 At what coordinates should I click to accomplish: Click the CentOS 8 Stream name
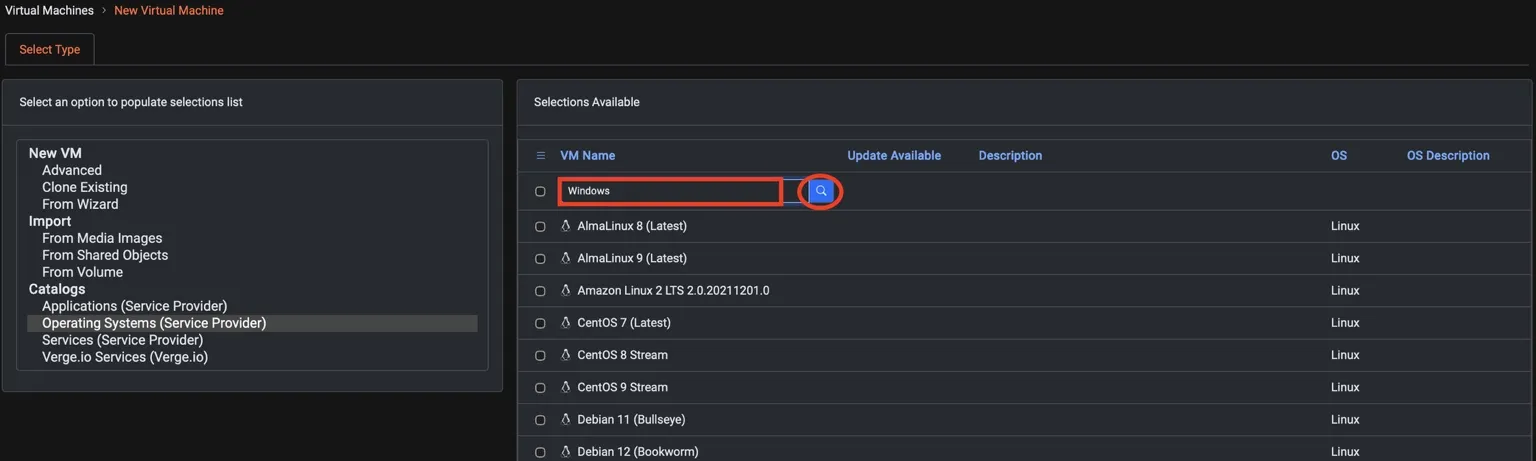point(622,355)
